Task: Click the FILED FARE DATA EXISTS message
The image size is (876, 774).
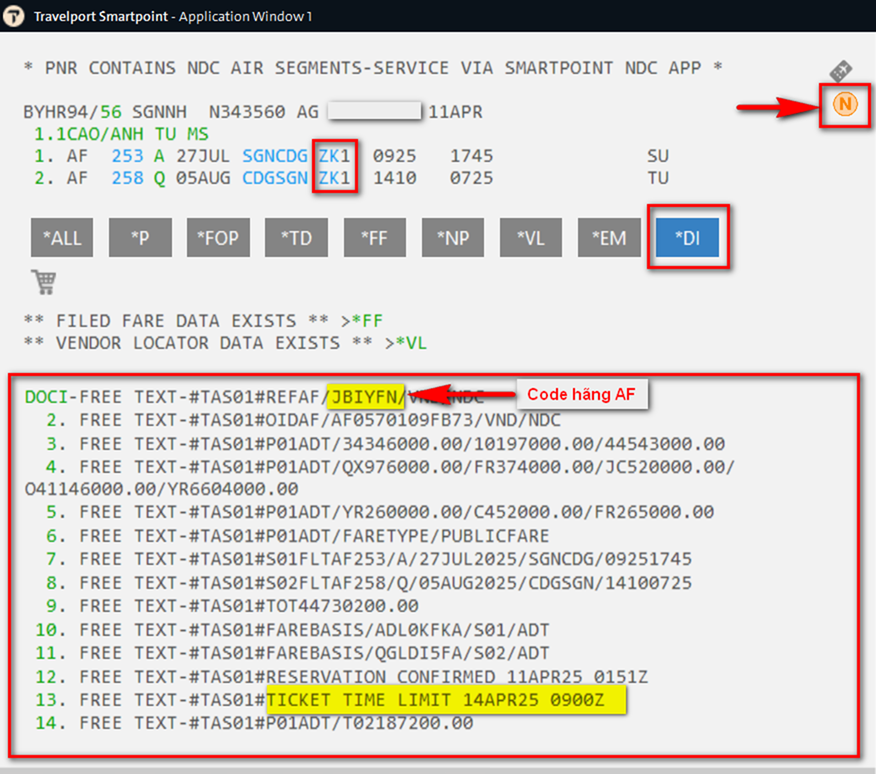Action: coord(176,321)
